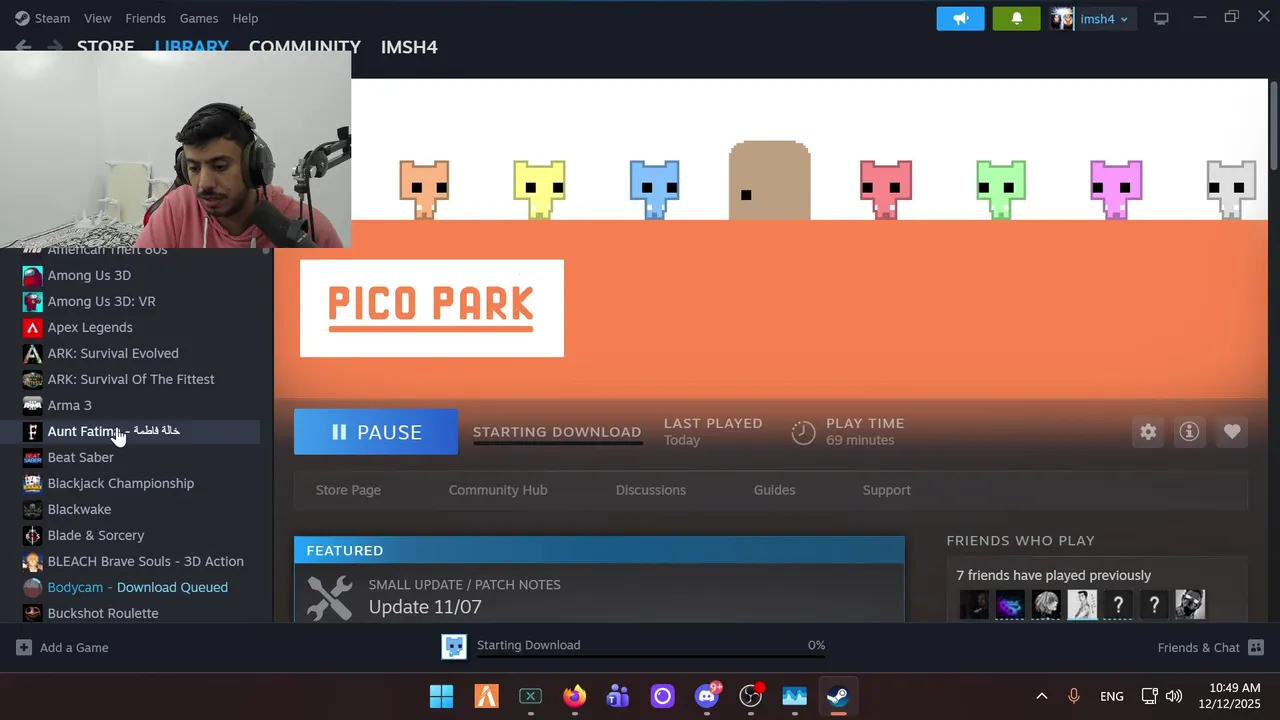Viewport: 1280px width, 720px height.
Task: Open the last friend avatar in Friends Who Play
Action: (1190, 604)
